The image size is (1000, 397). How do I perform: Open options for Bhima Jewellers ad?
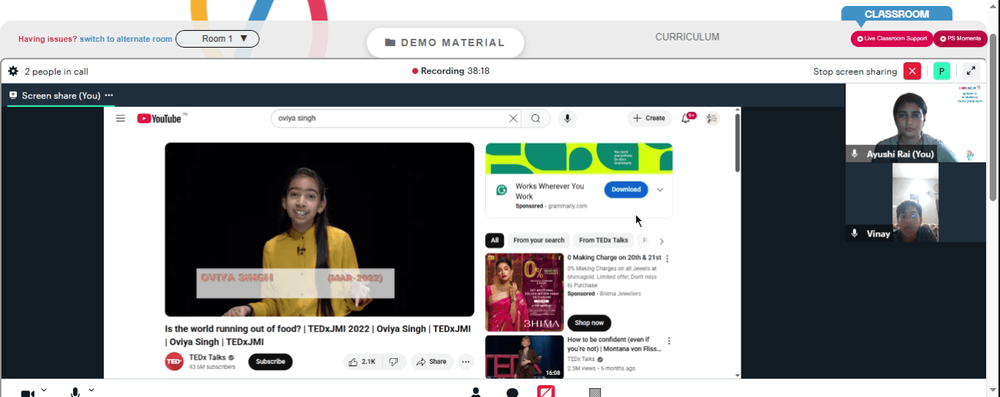click(668, 258)
